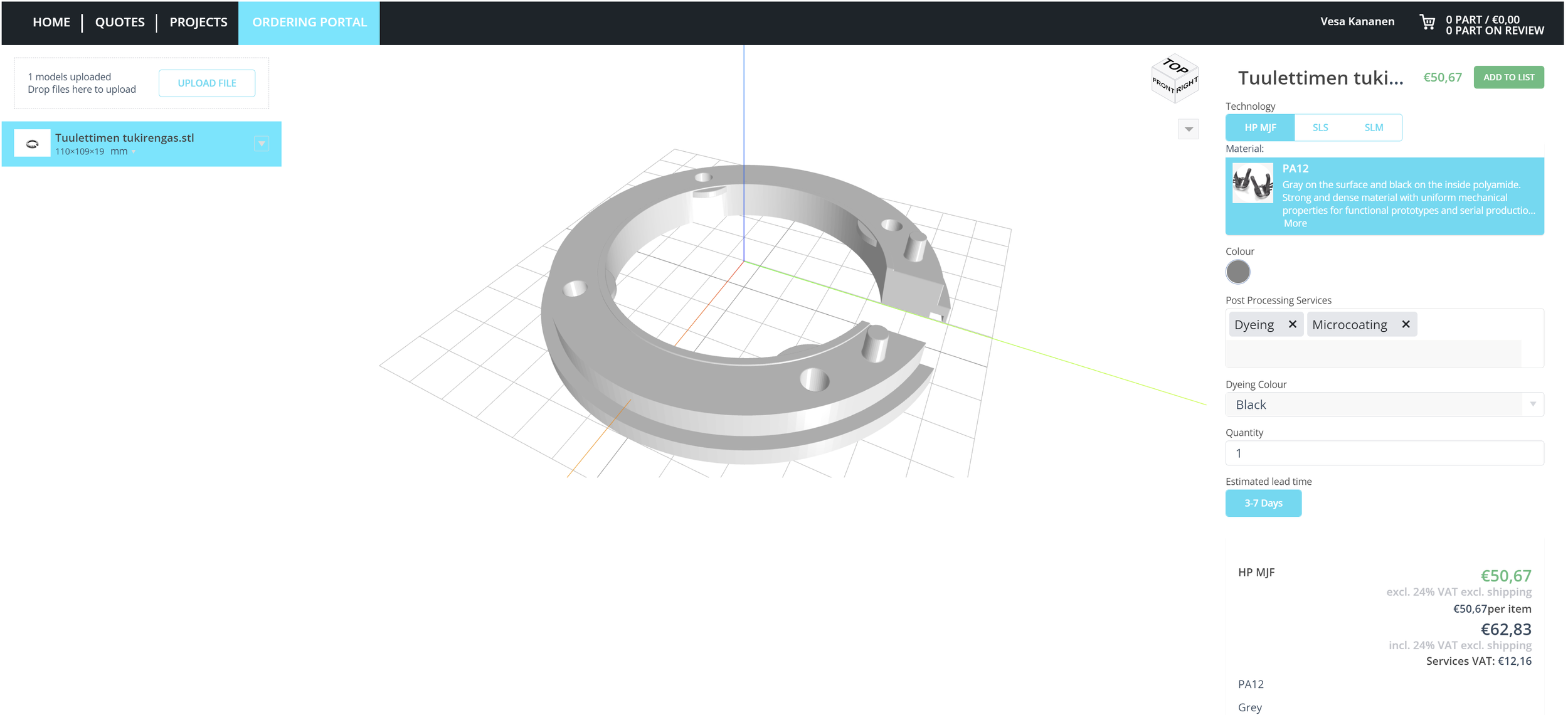This screenshot has height=715, width=1568.
Task: Click the RIGHT face of view cube
Action: [x=1187, y=86]
